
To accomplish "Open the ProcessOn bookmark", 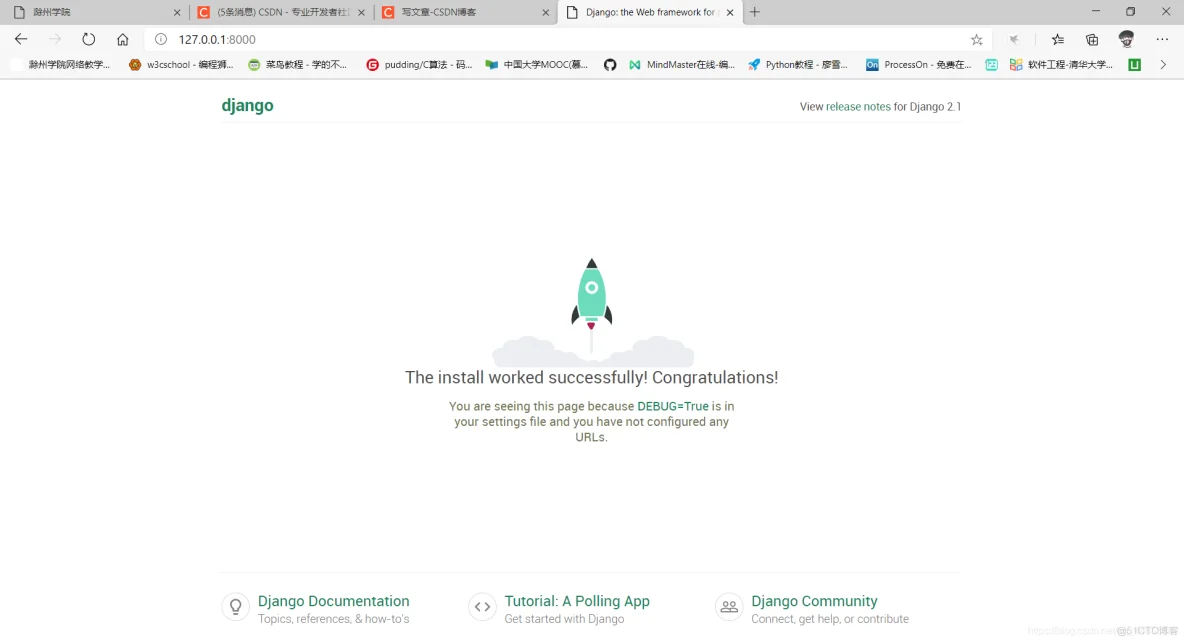I will (x=919, y=65).
